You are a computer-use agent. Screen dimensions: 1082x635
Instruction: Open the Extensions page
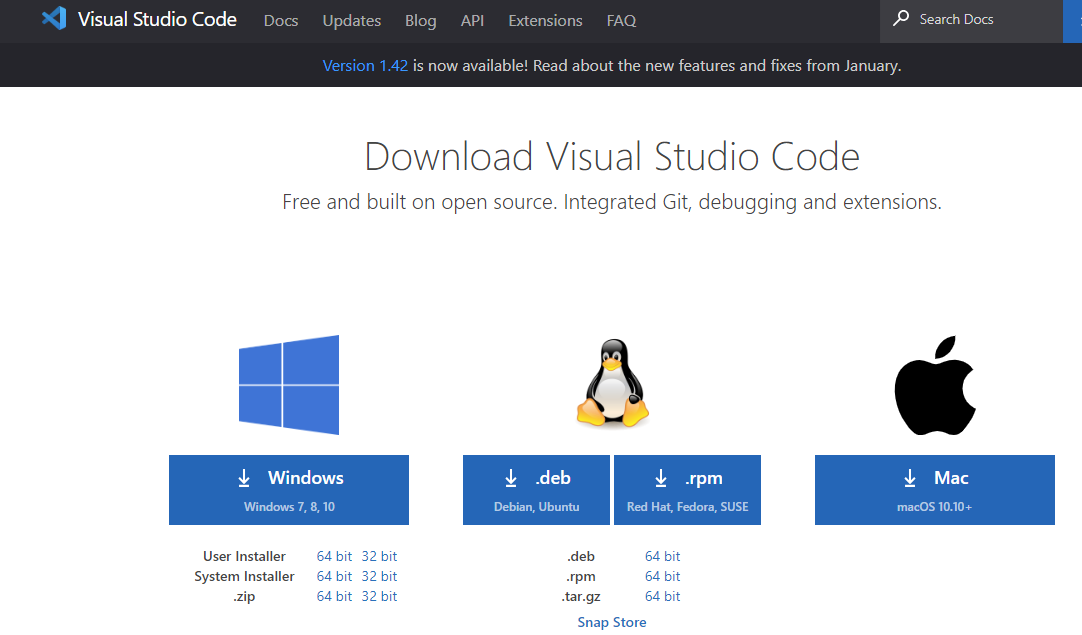545,21
